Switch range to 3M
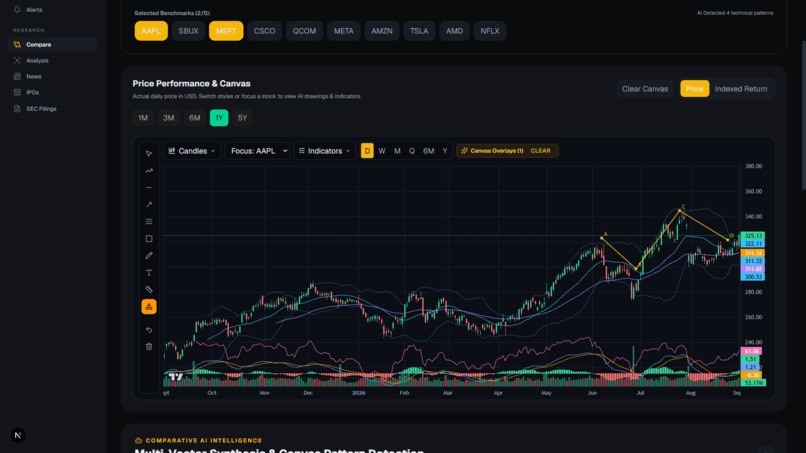Image resolution: width=806 pixels, height=453 pixels. pos(169,118)
